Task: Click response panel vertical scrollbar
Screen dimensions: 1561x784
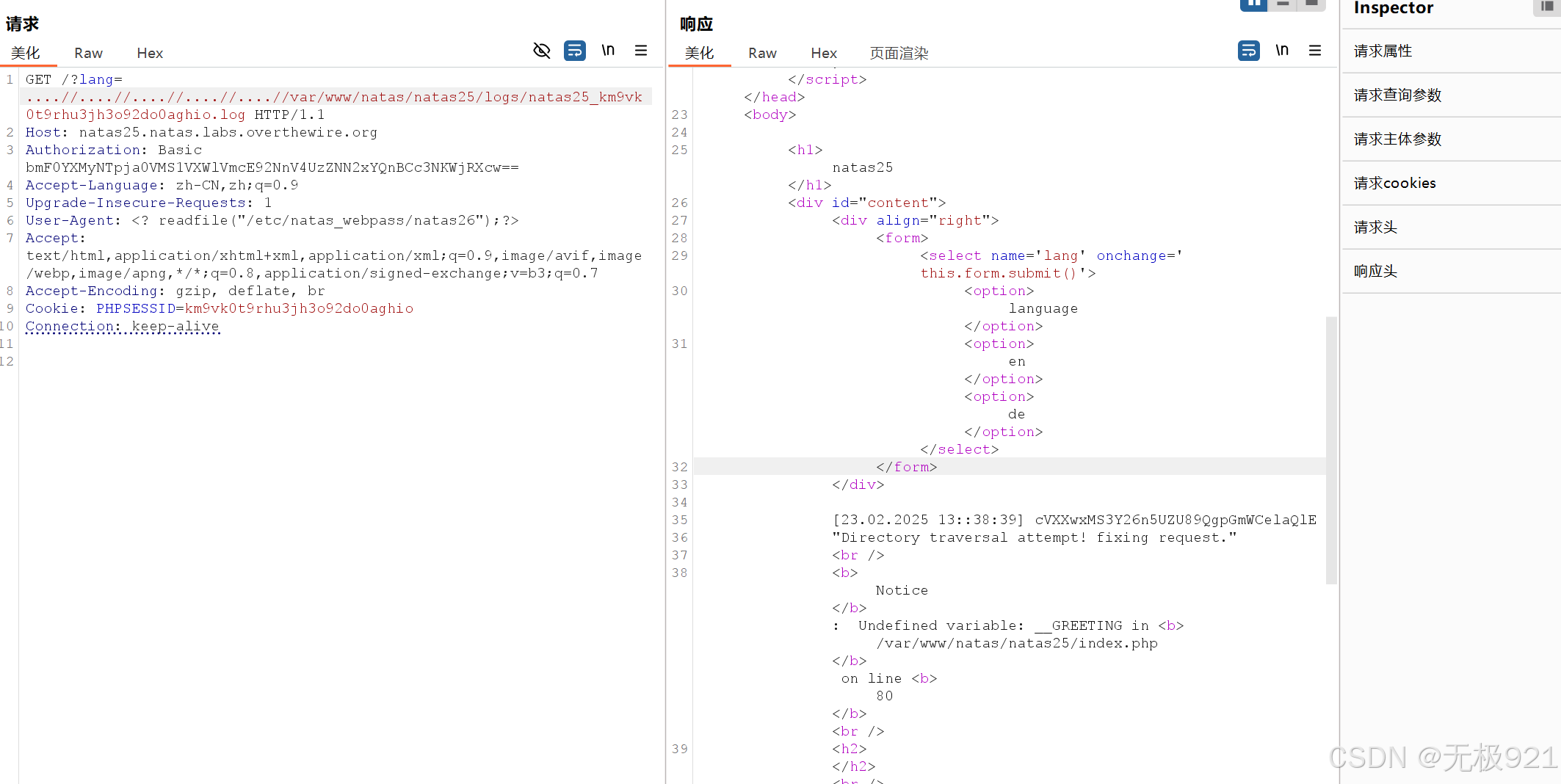Action: tap(1330, 450)
